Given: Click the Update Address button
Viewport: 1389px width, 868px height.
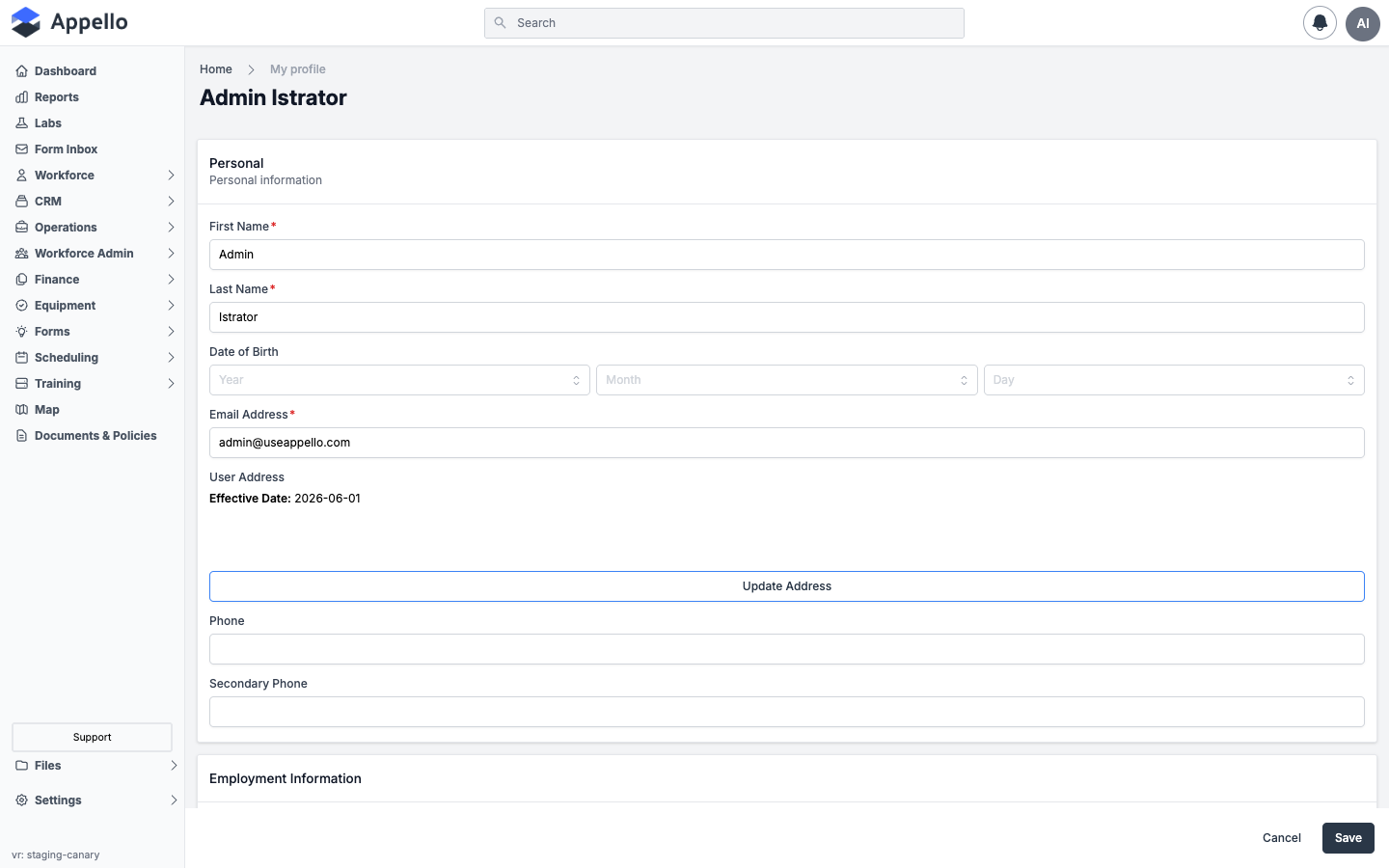Looking at the screenshot, I should click(787, 586).
